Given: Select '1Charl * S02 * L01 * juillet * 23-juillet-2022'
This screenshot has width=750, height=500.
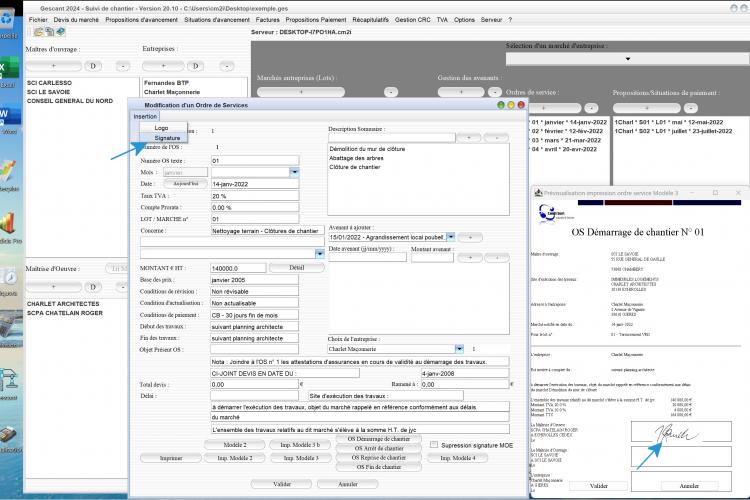Looking at the screenshot, I should pos(673,131).
